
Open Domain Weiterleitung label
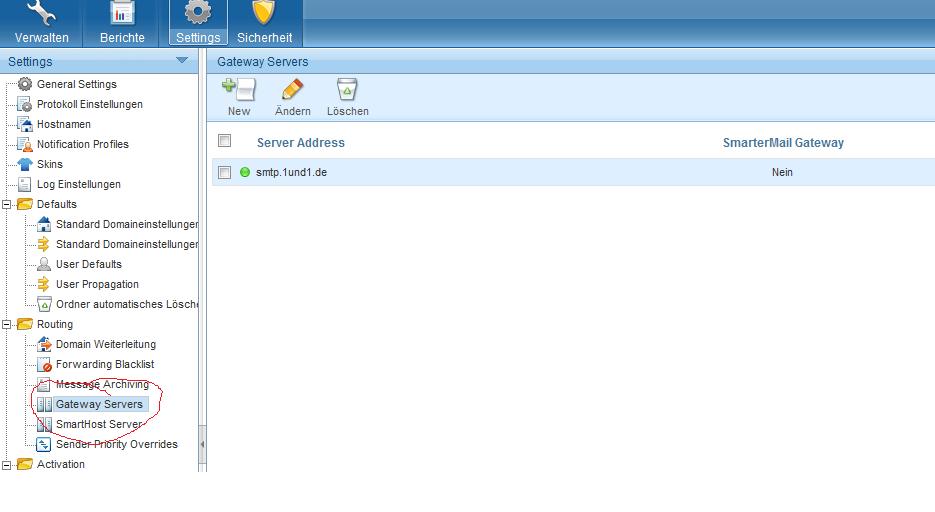click(x=106, y=344)
